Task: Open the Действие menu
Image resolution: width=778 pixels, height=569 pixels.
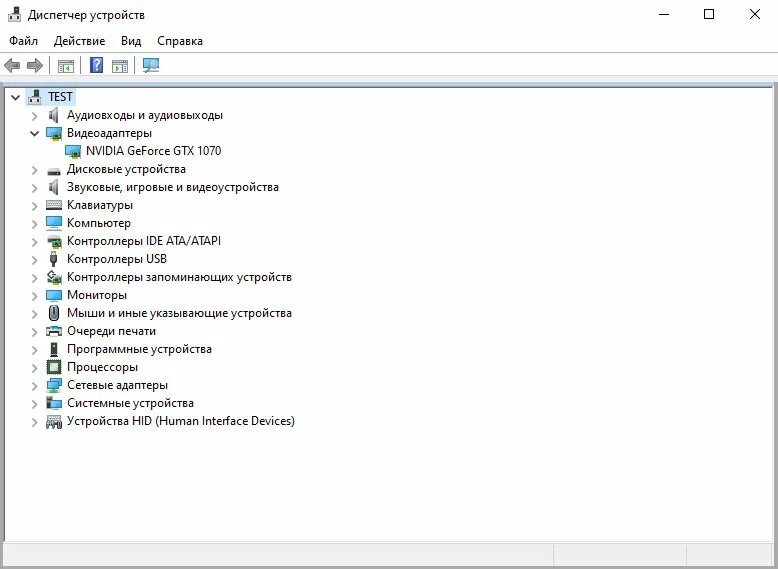Action: click(x=79, y=41)
